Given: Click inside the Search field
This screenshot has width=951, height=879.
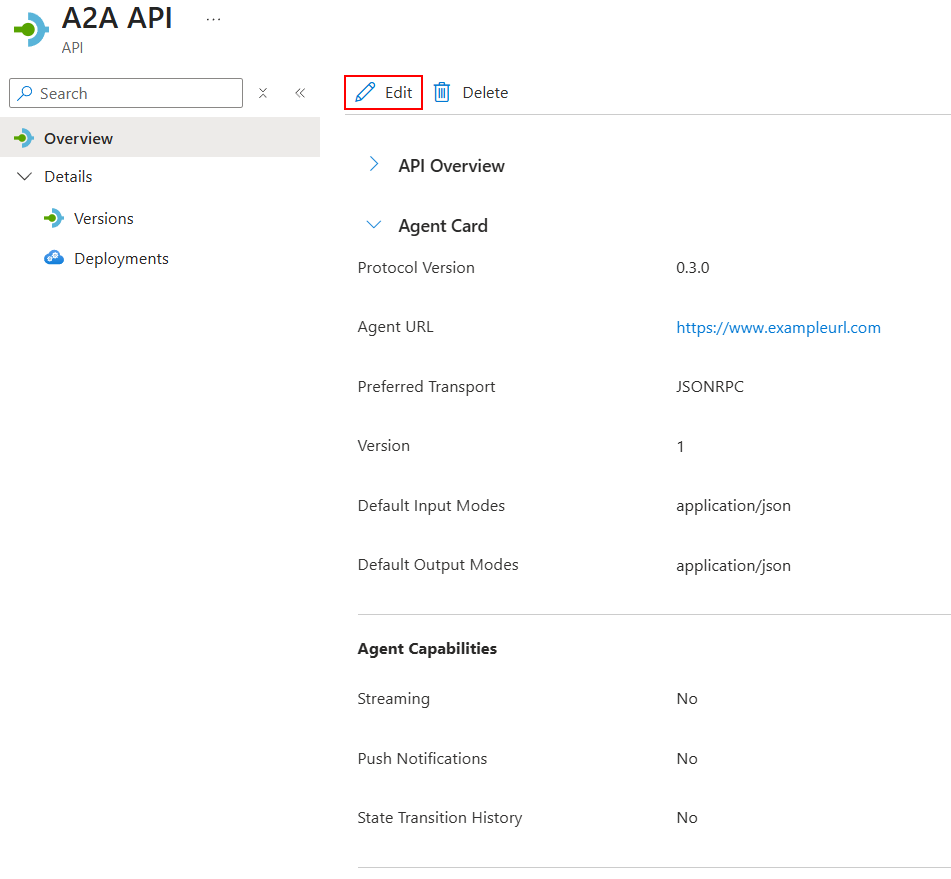Looking at the screenshot, I should click(130, 93).
